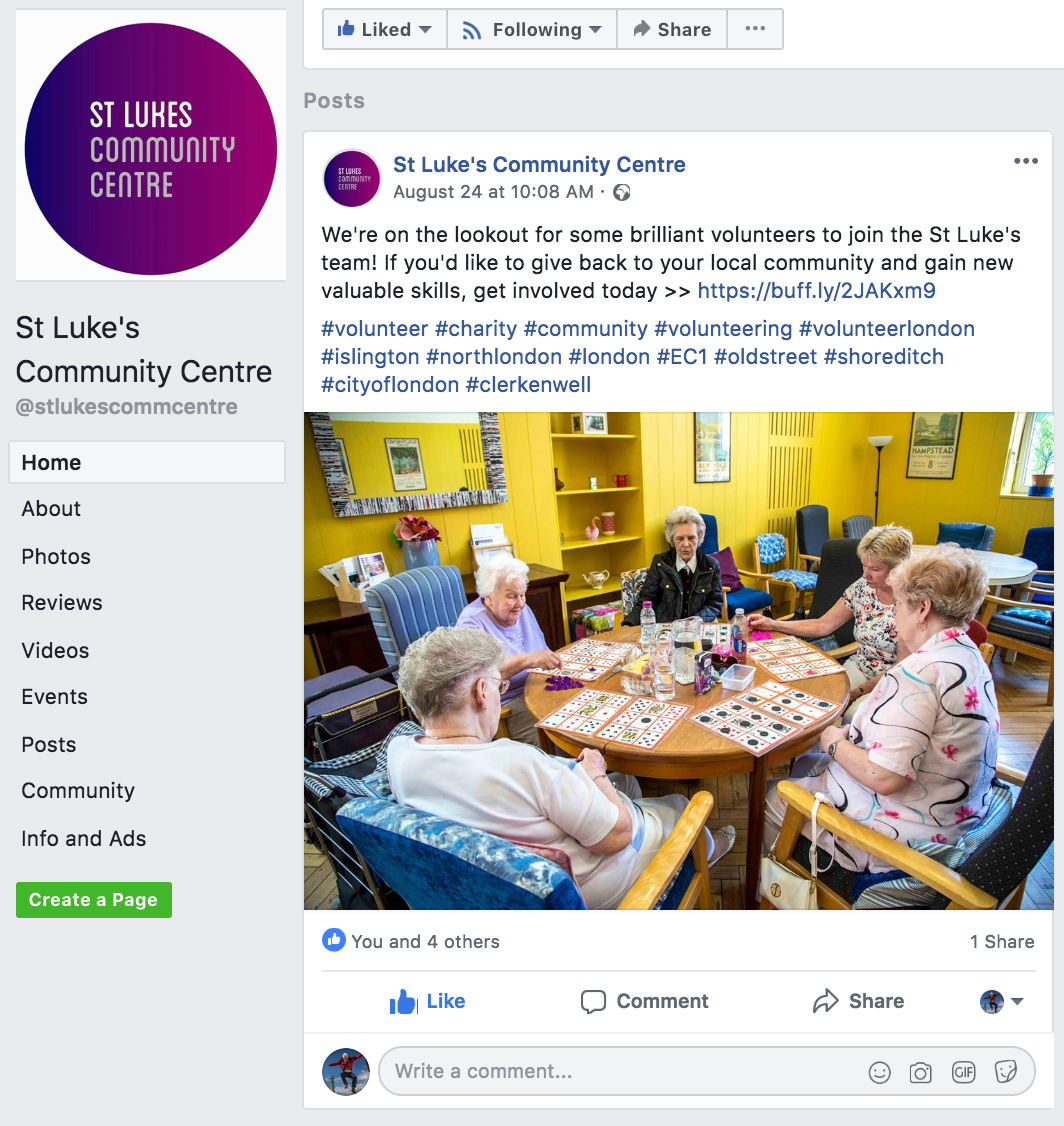Click the #volunteerlondon hashtag
1064x1126 pixels.
pyautogui.click(x=887, y=329)
